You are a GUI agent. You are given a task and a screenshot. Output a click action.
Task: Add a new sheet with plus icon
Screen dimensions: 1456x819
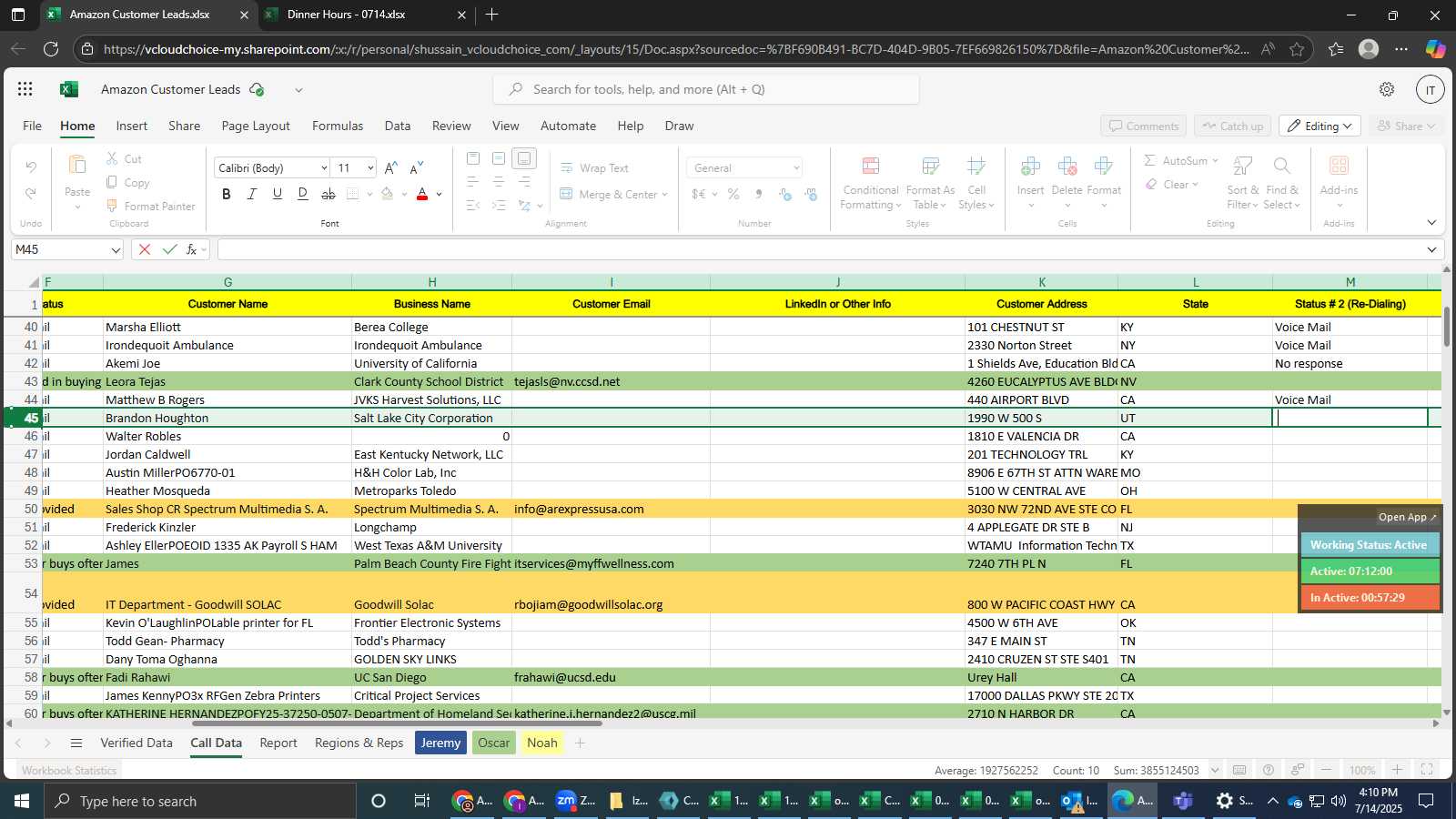[x=580, y=743]
